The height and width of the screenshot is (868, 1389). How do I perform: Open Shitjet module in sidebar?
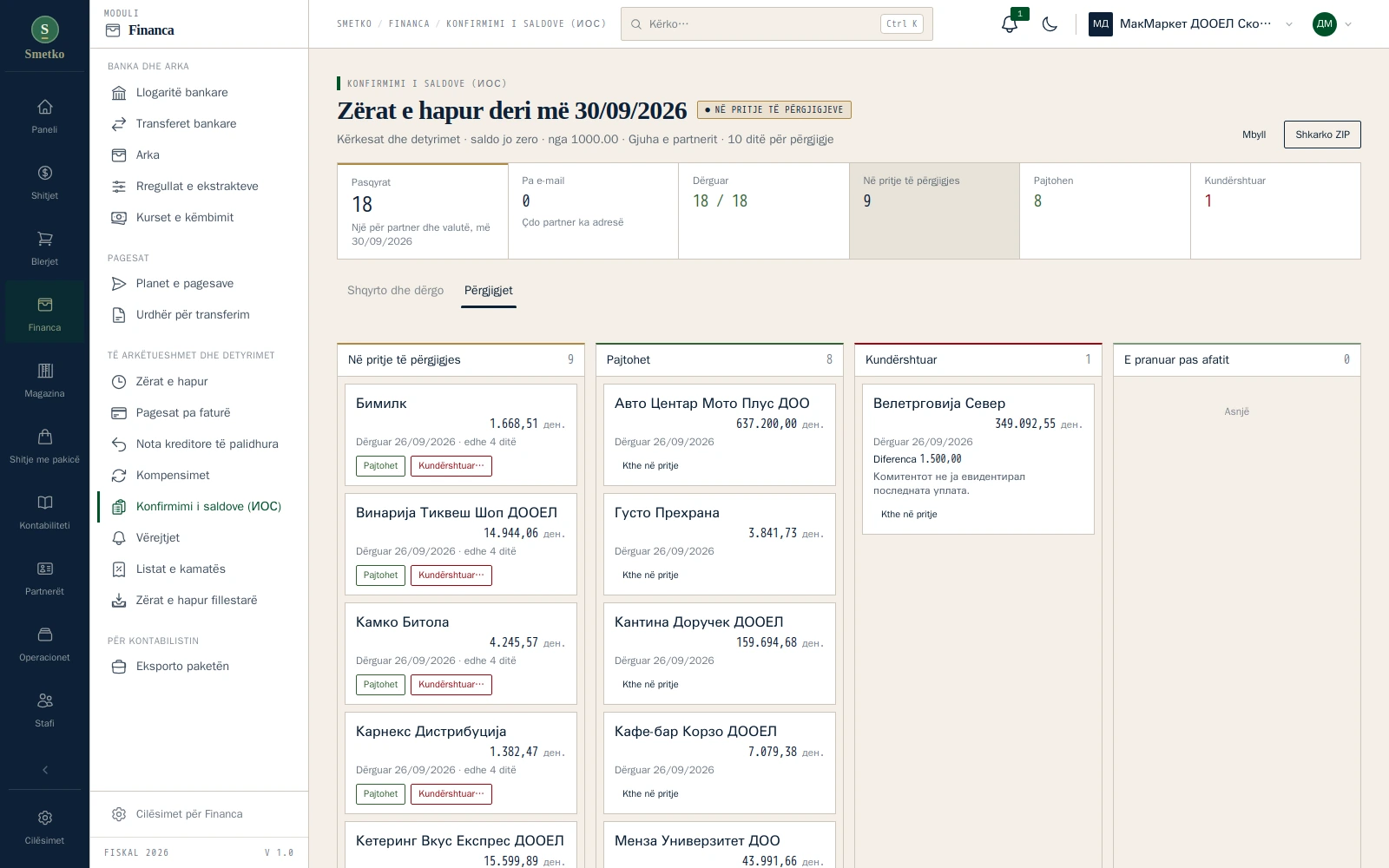click(44, 181)
